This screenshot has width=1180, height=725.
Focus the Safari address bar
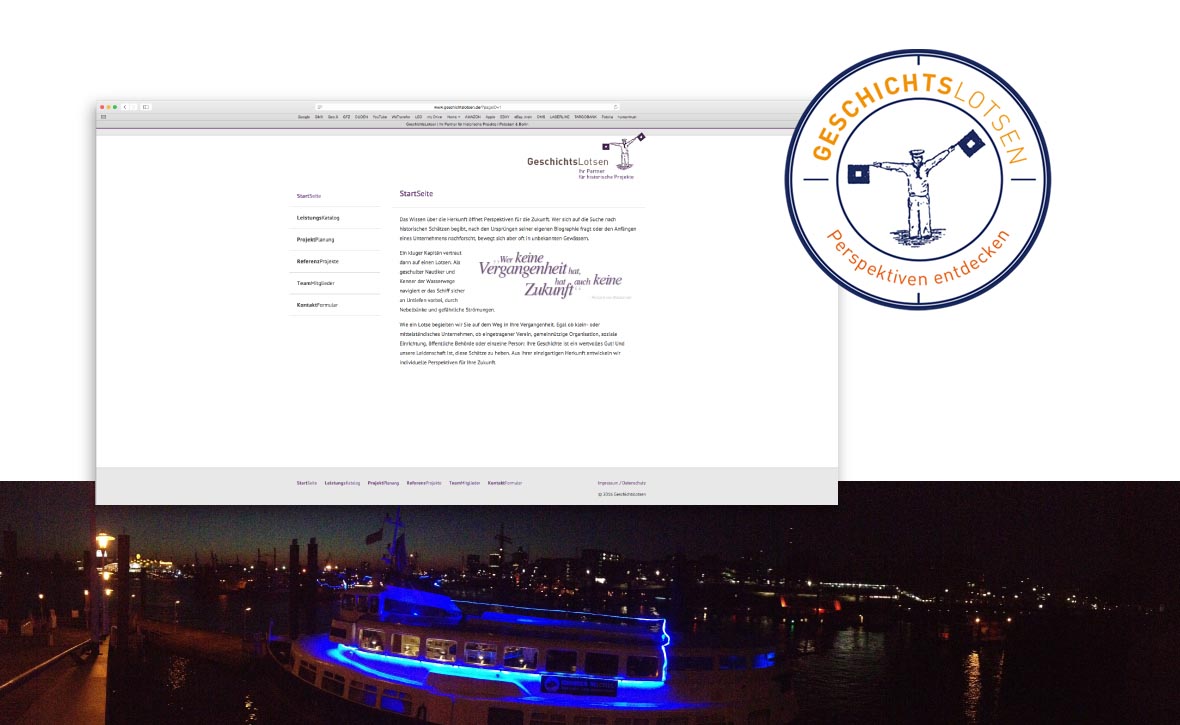click(467, 107)
